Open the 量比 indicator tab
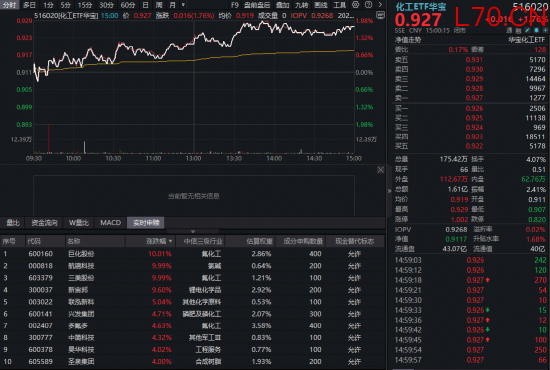This screenshot has height=370, width=550. tap(13, 223)
